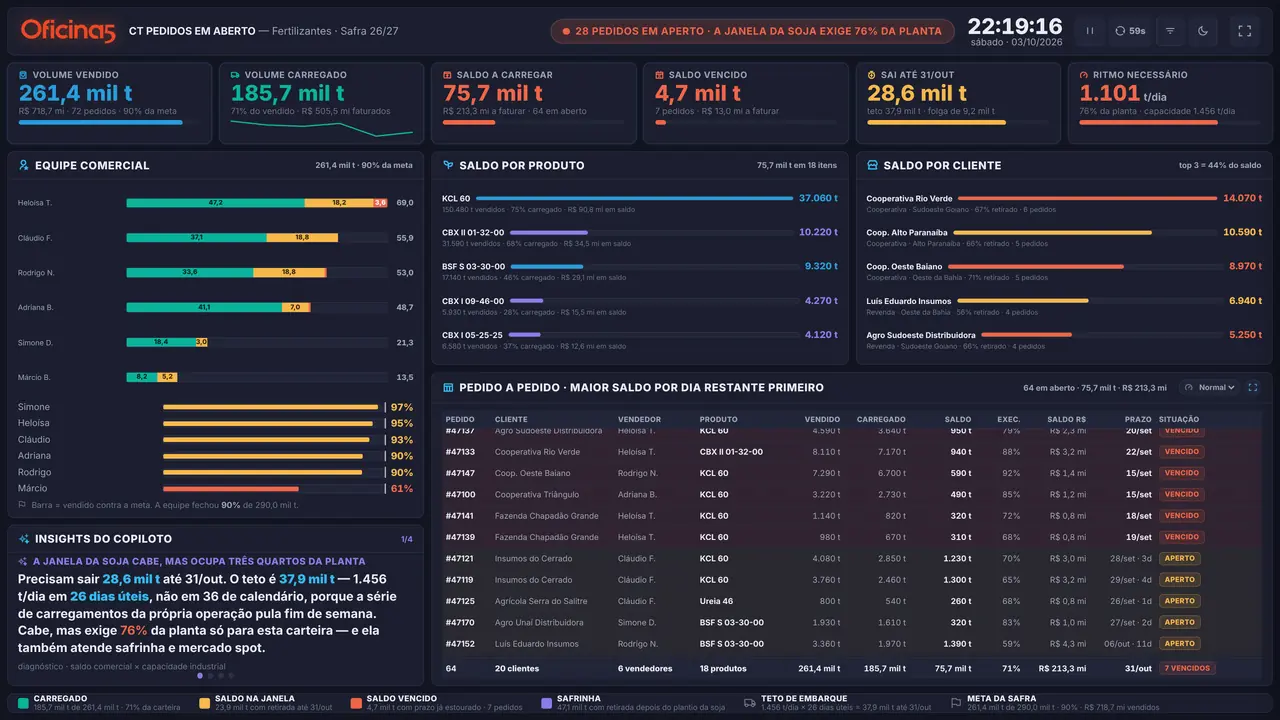
Task: Click the Equipe Comercial person icon
Action: pyautogui.click(x=24, y=165)
